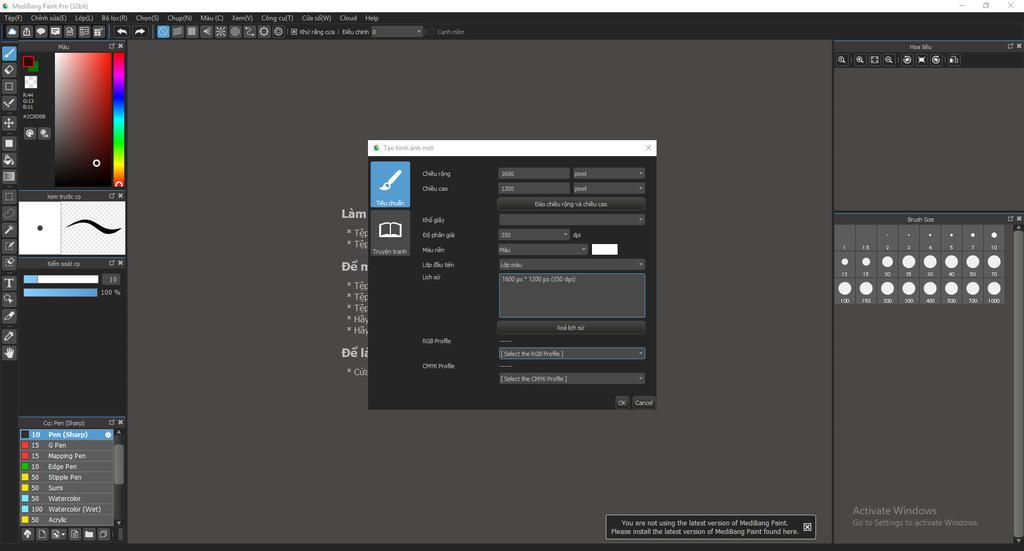Image resolution: width=1024 pixels, height=551 pixels.
Task: Click the Xoá lịch sử button
Action: (x=571, y=328)
